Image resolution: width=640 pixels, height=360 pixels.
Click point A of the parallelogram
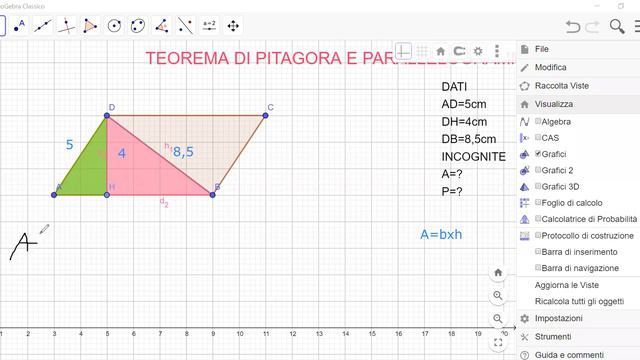54,195
